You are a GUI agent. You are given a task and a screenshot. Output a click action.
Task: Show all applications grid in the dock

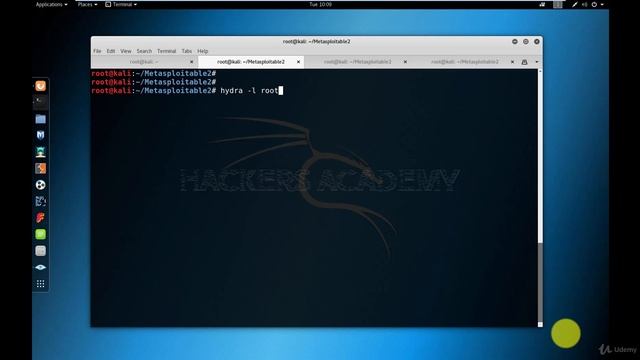[40, 284]
